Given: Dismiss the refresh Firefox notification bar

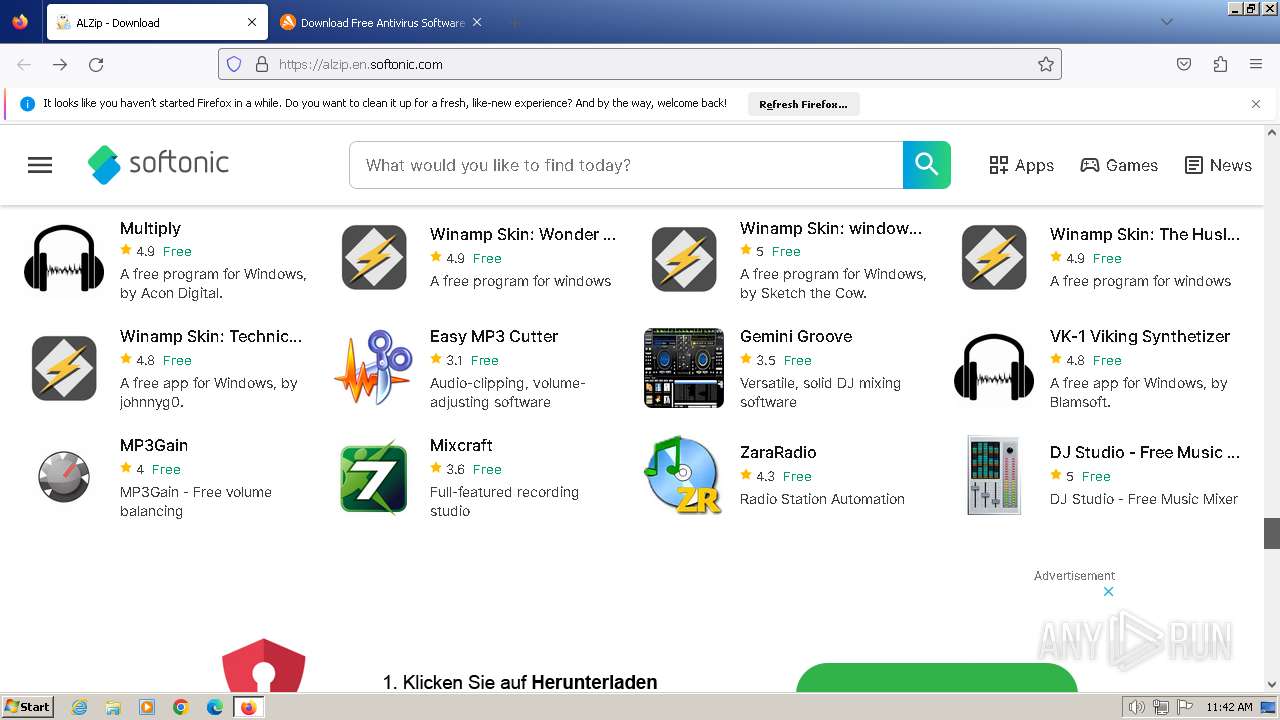Looking at the screenshot, I should pos(1256,104).
